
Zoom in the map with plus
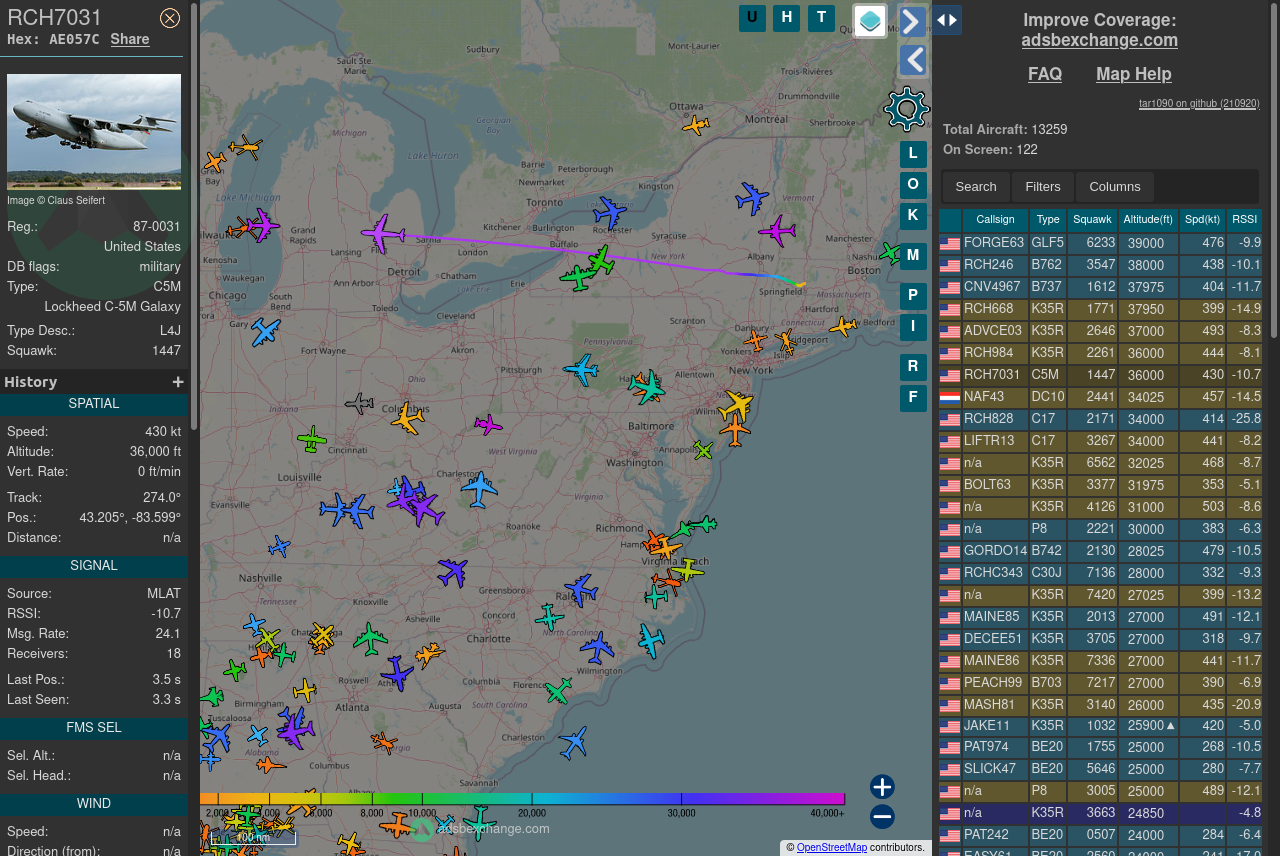tap(882, 787)
